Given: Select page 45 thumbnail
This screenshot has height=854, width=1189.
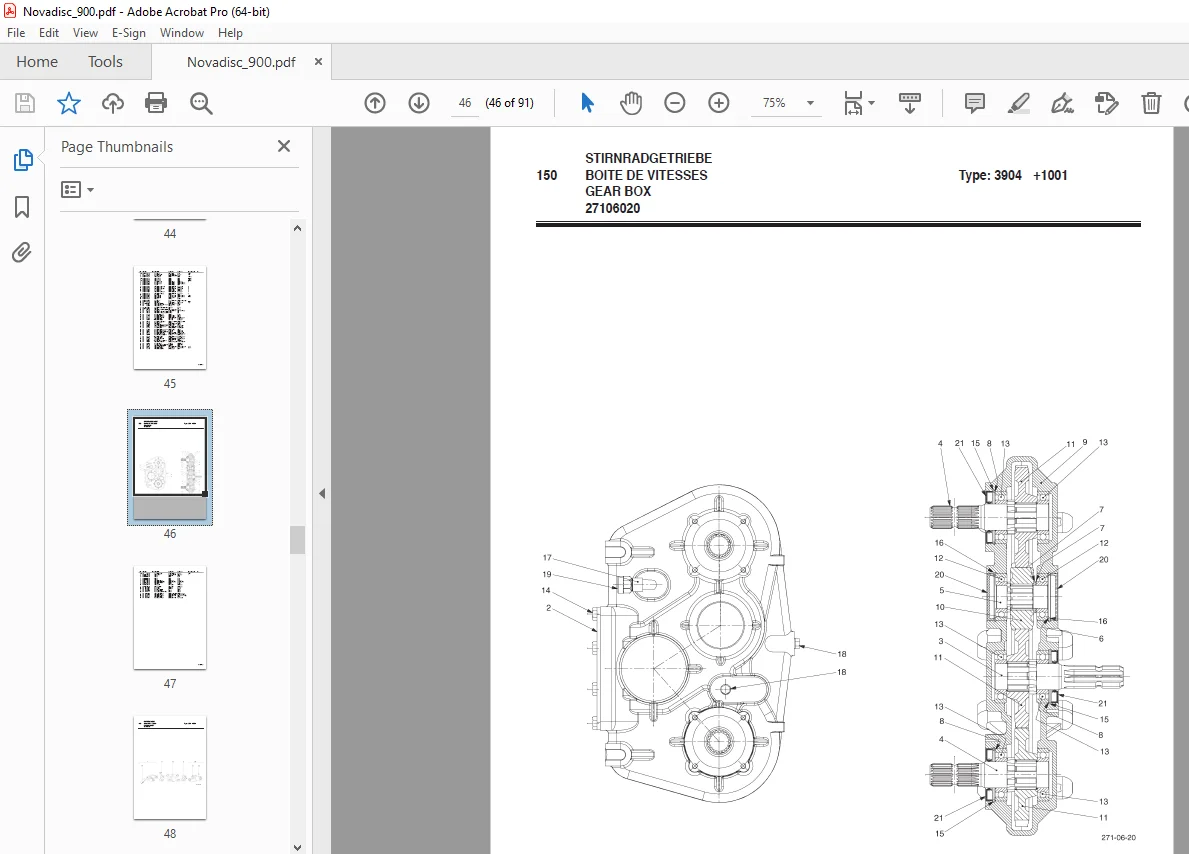Looking at the screenshot, I should [x=170, y=318].
